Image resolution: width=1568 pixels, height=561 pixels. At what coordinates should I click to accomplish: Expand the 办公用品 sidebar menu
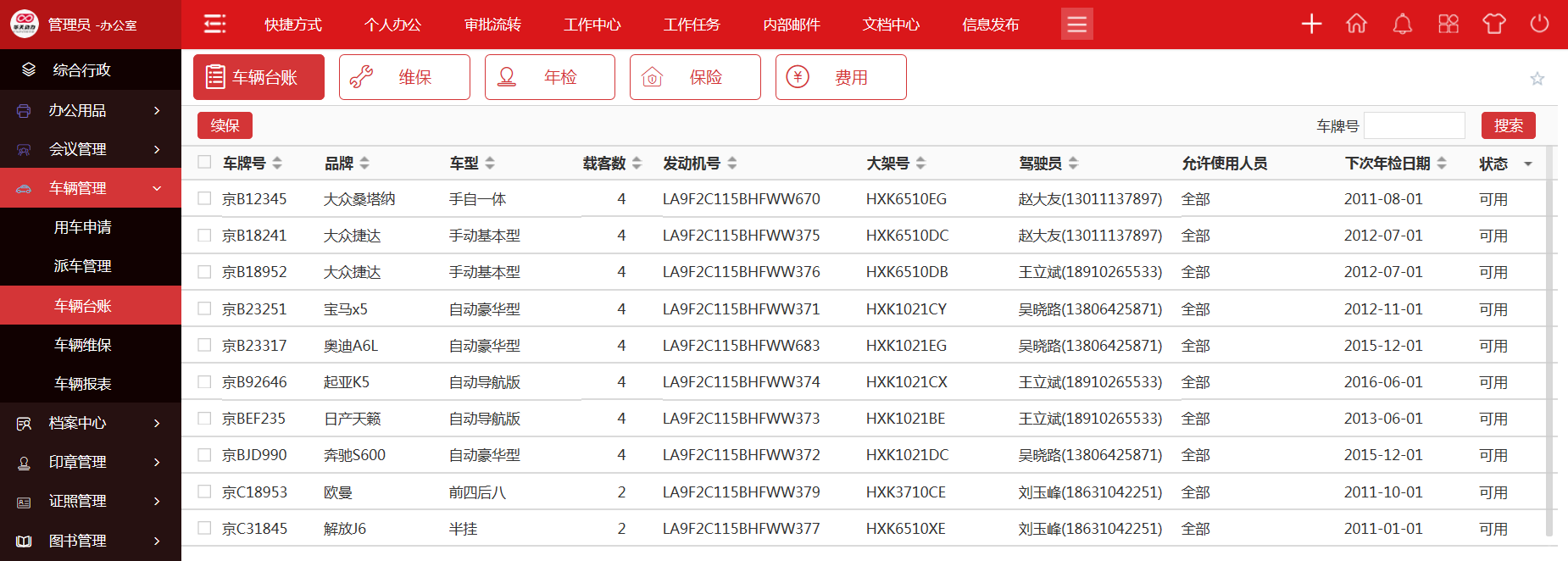[91, 110]
